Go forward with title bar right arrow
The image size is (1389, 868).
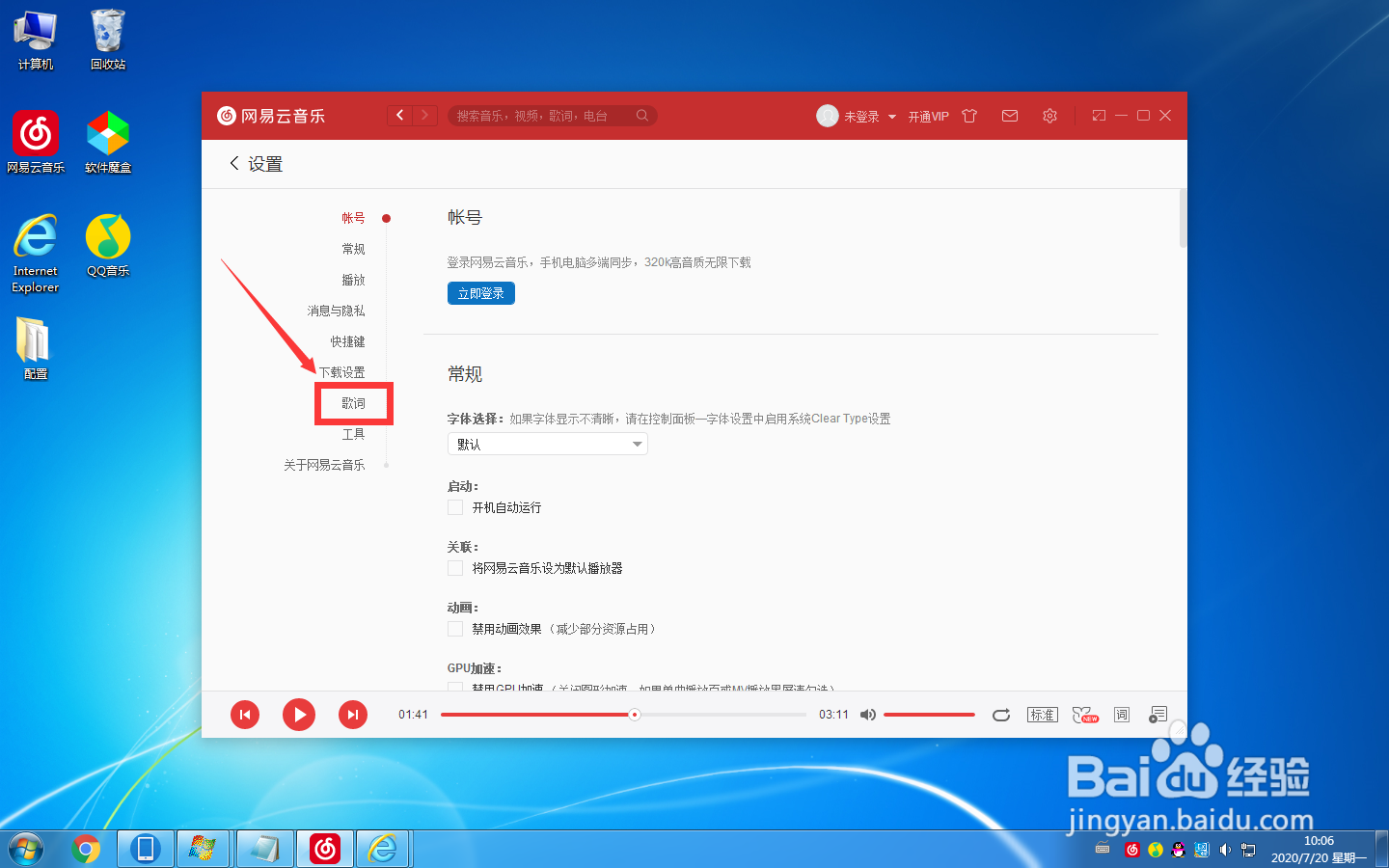click(x=425, y=116)
